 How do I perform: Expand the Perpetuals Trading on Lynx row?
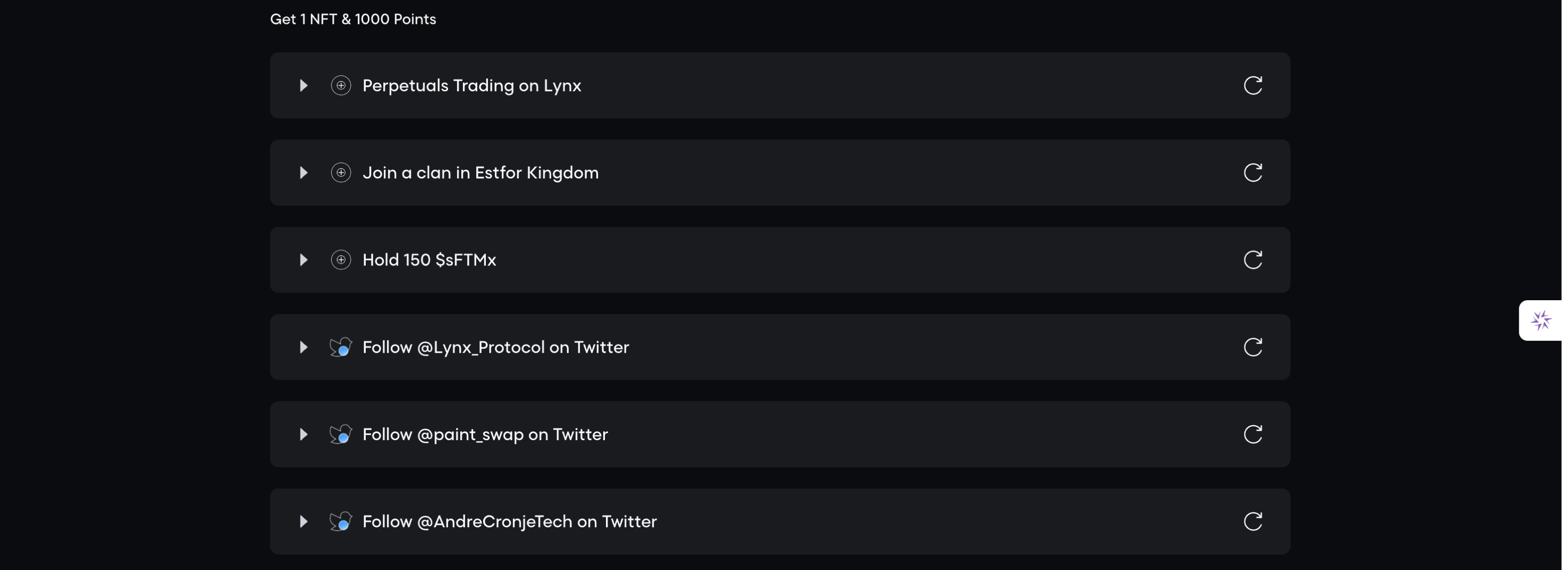[303, 85]
